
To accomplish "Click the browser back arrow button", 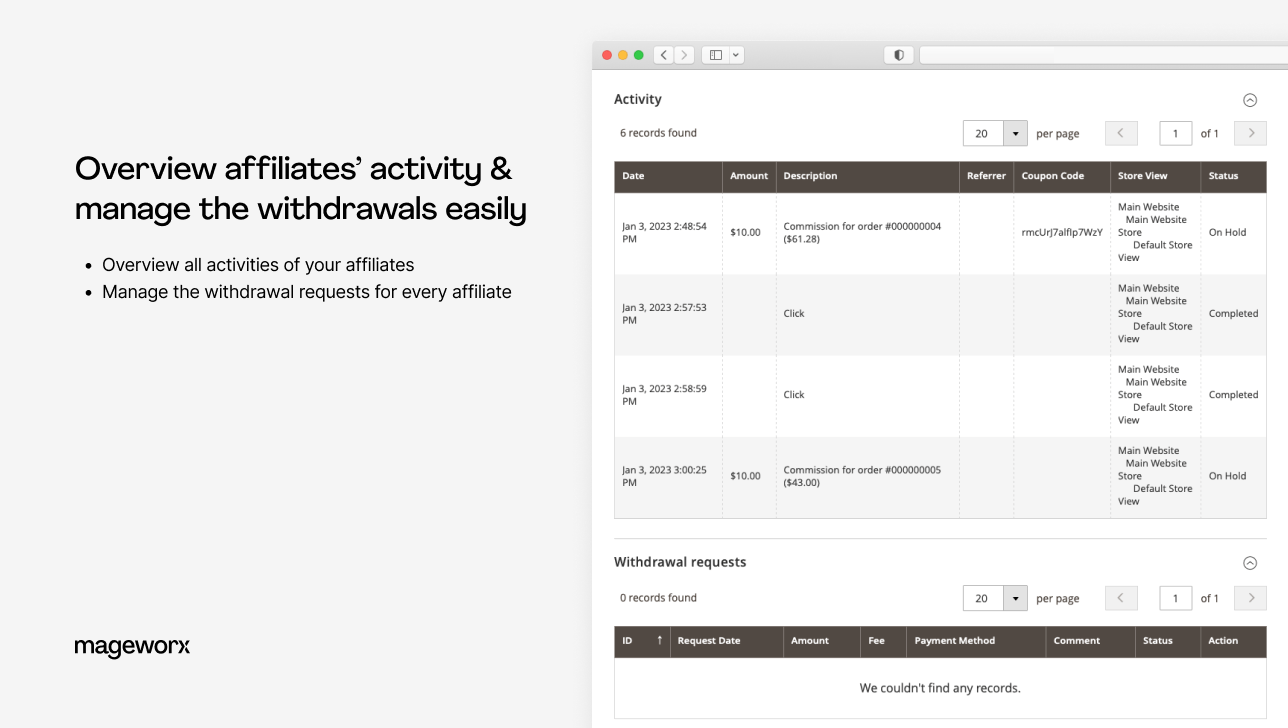I will pos(664,55).
